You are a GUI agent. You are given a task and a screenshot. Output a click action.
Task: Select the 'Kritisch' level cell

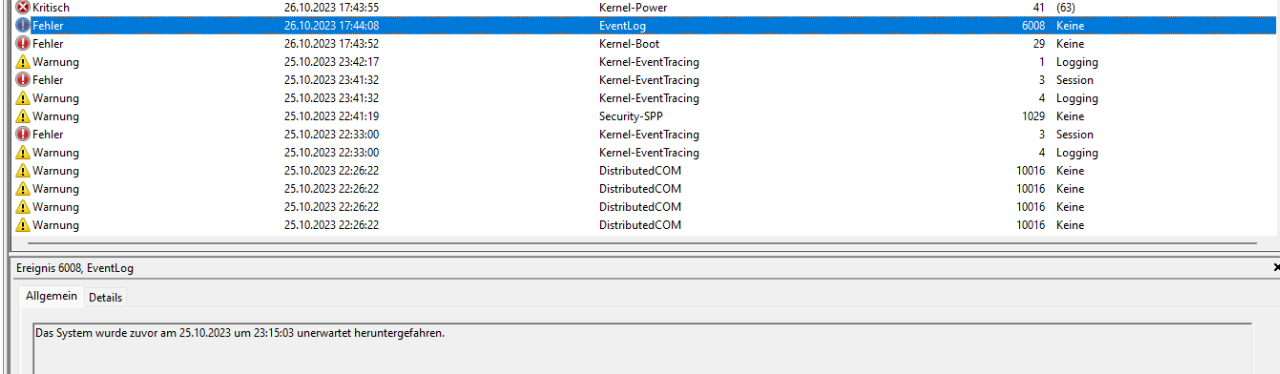[51, 7]
